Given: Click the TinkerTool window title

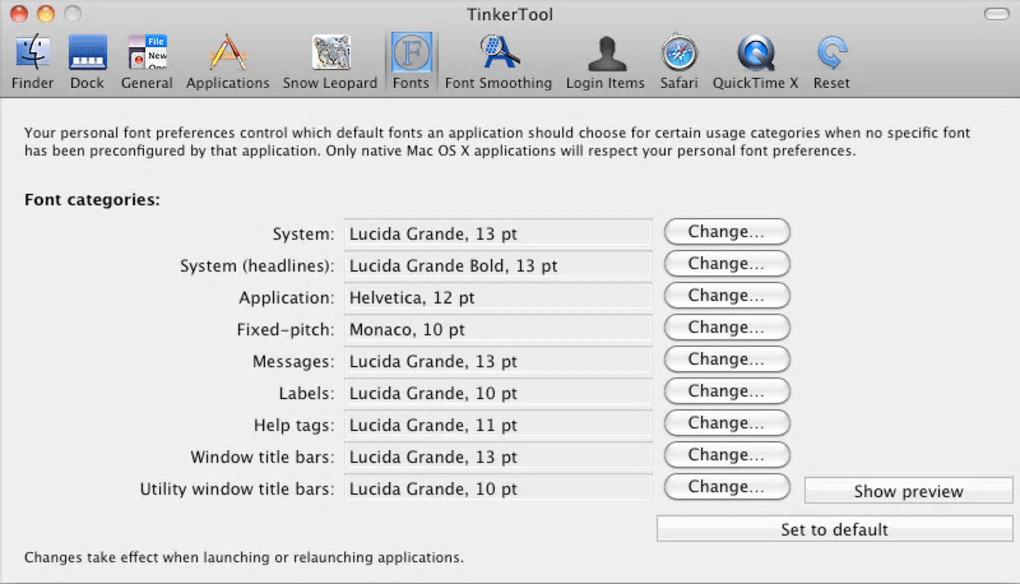Looking at the screenshot, I should click(510, 14).
